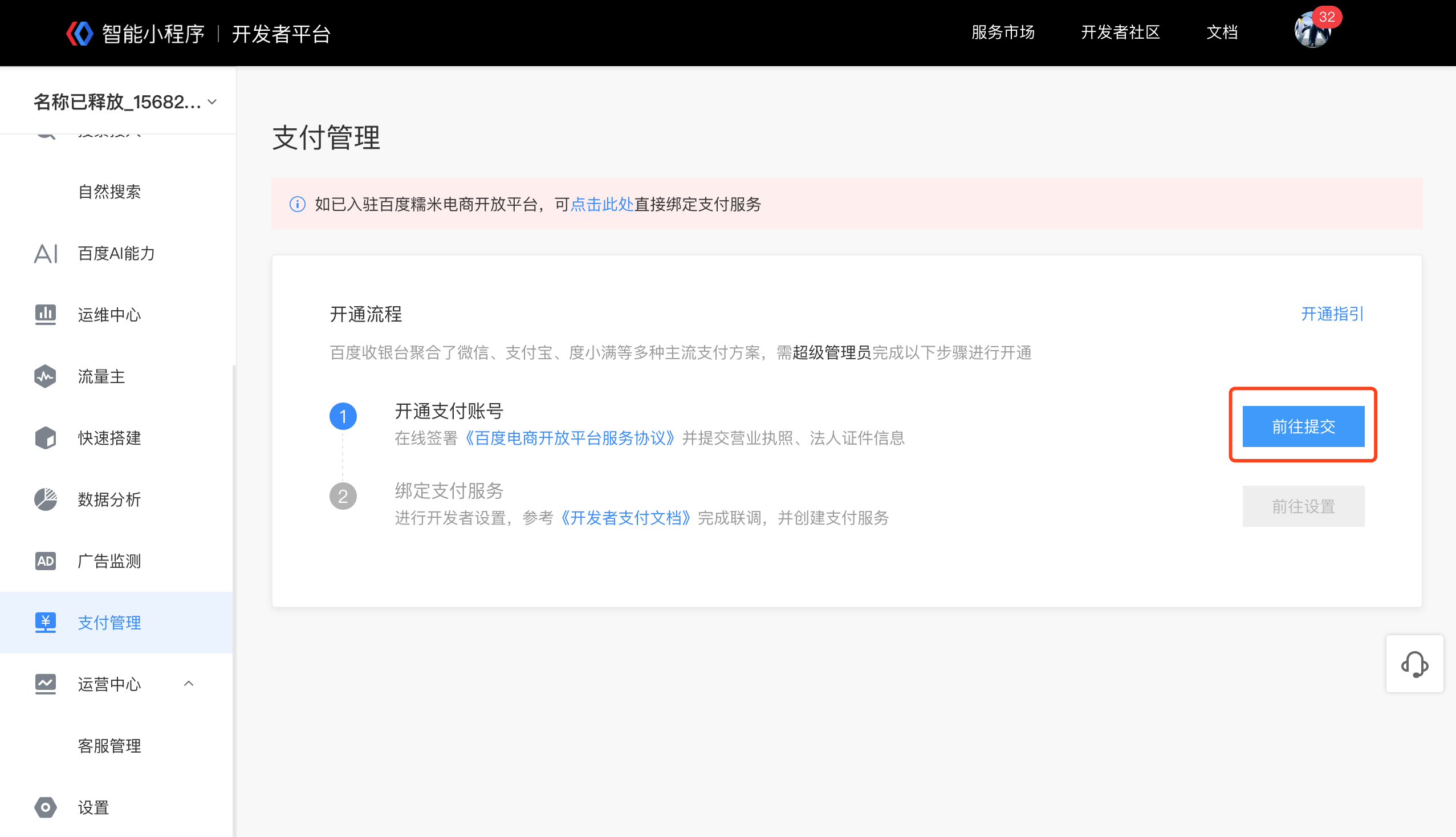Open 开发者社区 in top navigation
The width and height of the screenshot is (1456, 837).
pyautogui.click(x=1120, y=32)
